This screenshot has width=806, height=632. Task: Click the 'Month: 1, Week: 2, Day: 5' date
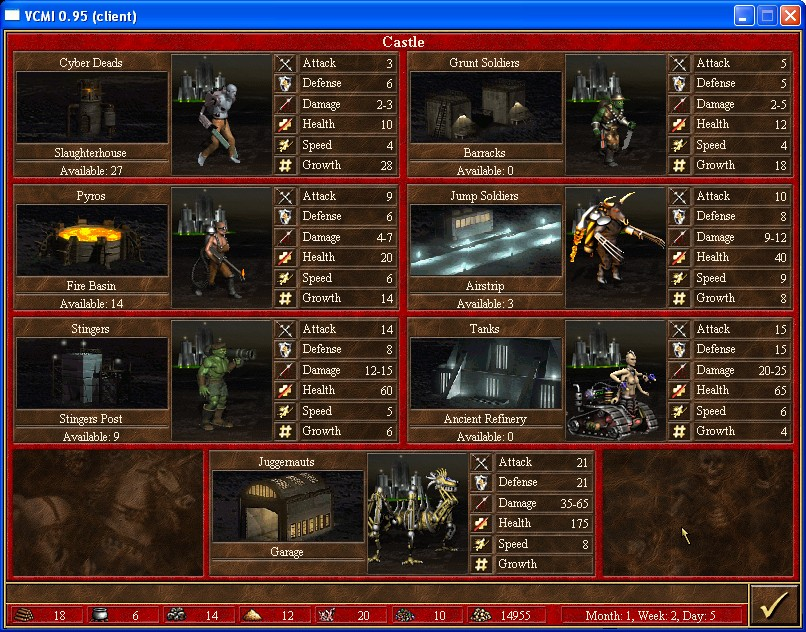point(650,616)
